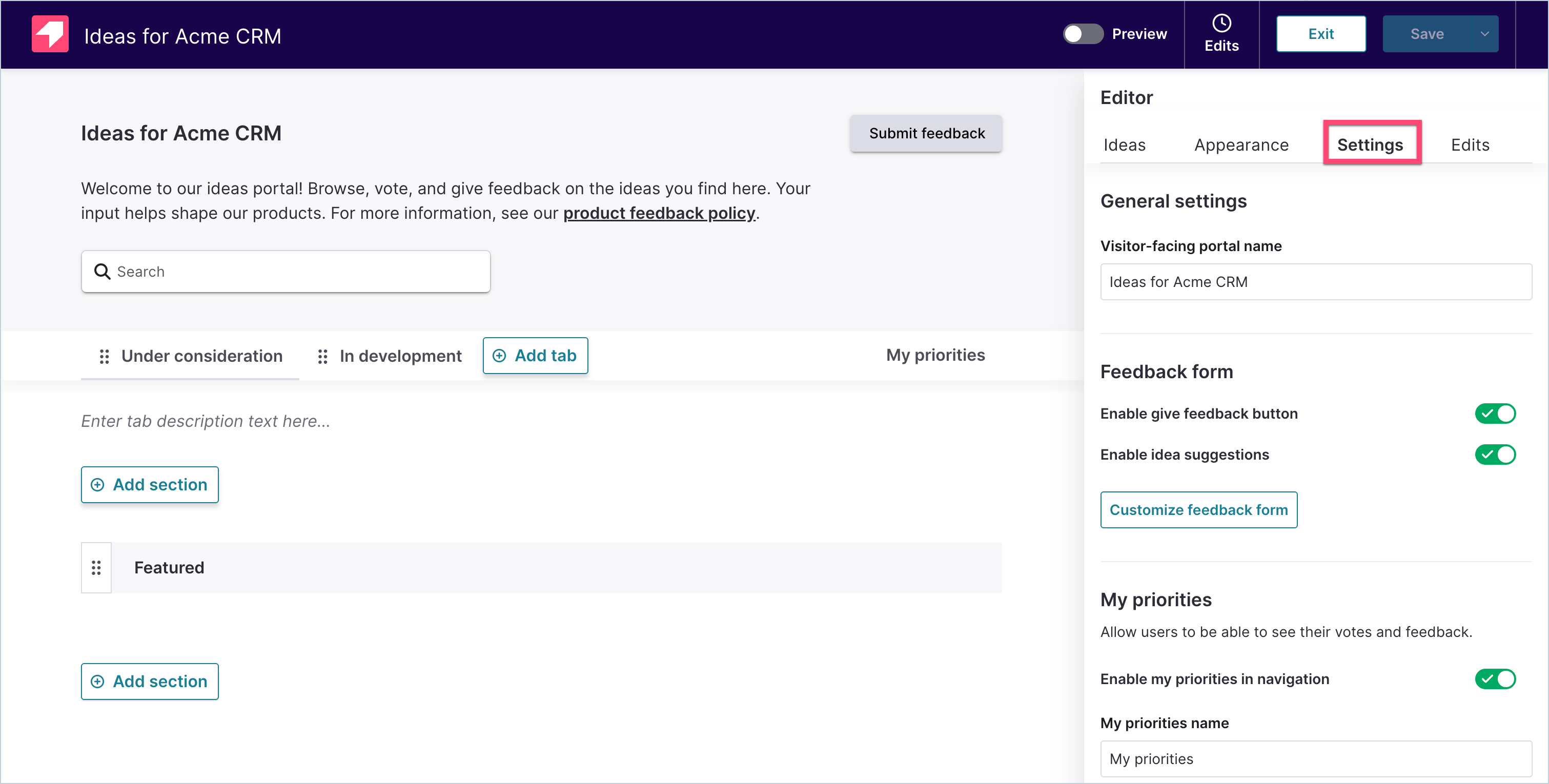This screenshot has width=1549, height=784.
Task: Disable the give feedback button toggle
Action: (1495, 414)
